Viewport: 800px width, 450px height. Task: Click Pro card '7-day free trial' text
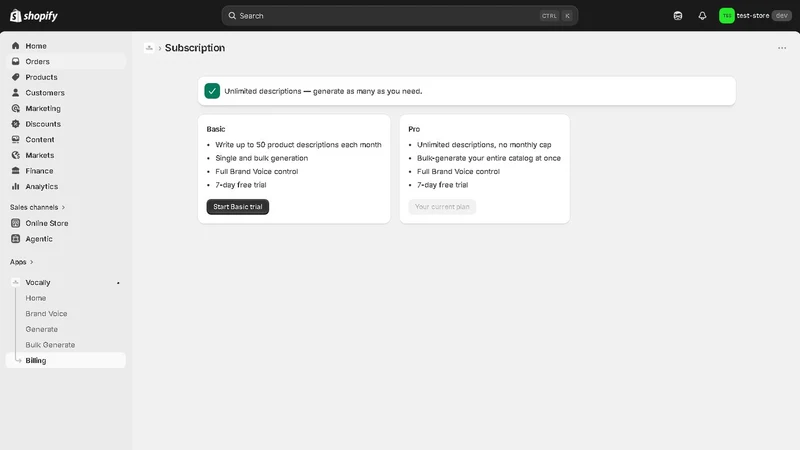click(442, 185)
